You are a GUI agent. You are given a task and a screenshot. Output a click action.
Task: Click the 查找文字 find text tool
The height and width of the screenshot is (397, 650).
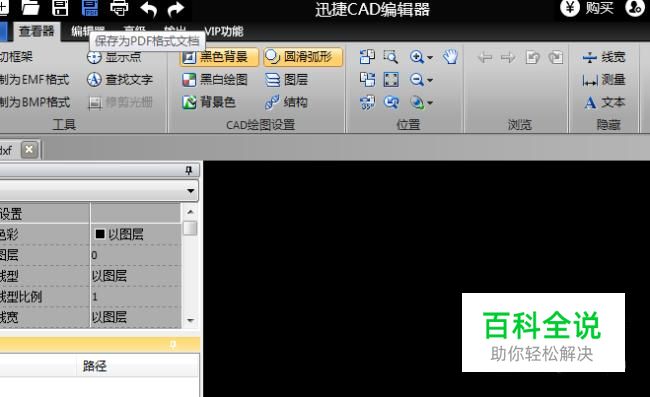click(x=120, y=80)
